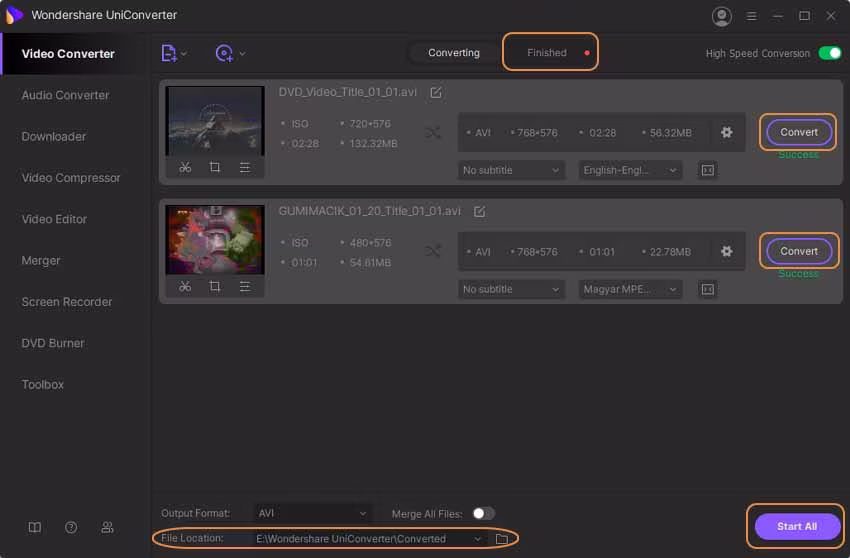Screen dimensions: 850x558
Task: Click the help question mark icon
Action: (x=71, y=527)
